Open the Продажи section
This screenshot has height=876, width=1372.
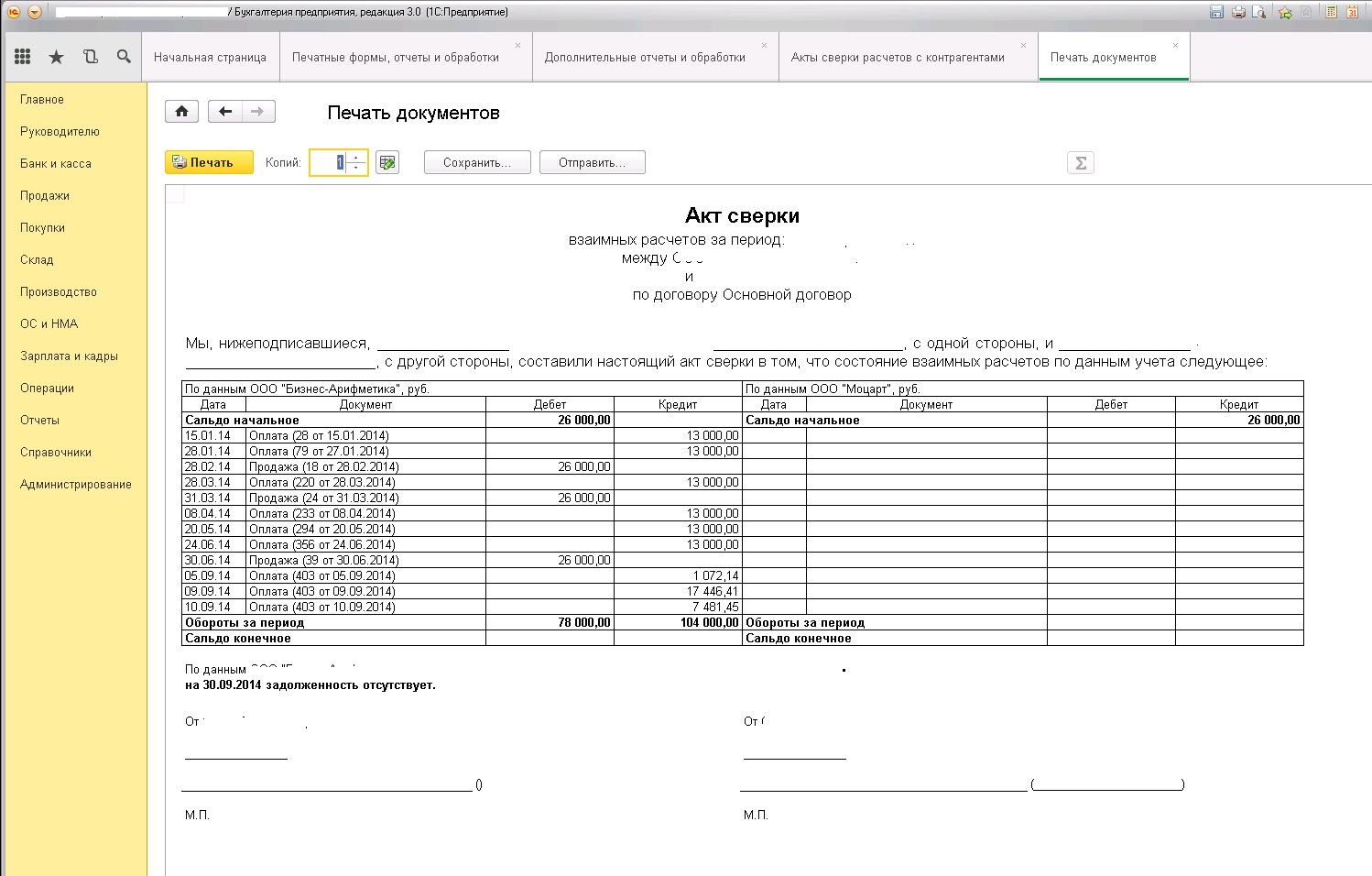tap(45, 195)
